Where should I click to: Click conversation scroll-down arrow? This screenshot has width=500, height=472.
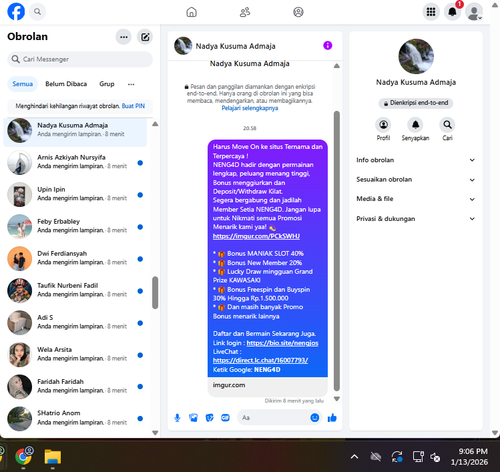click(337, 399)
